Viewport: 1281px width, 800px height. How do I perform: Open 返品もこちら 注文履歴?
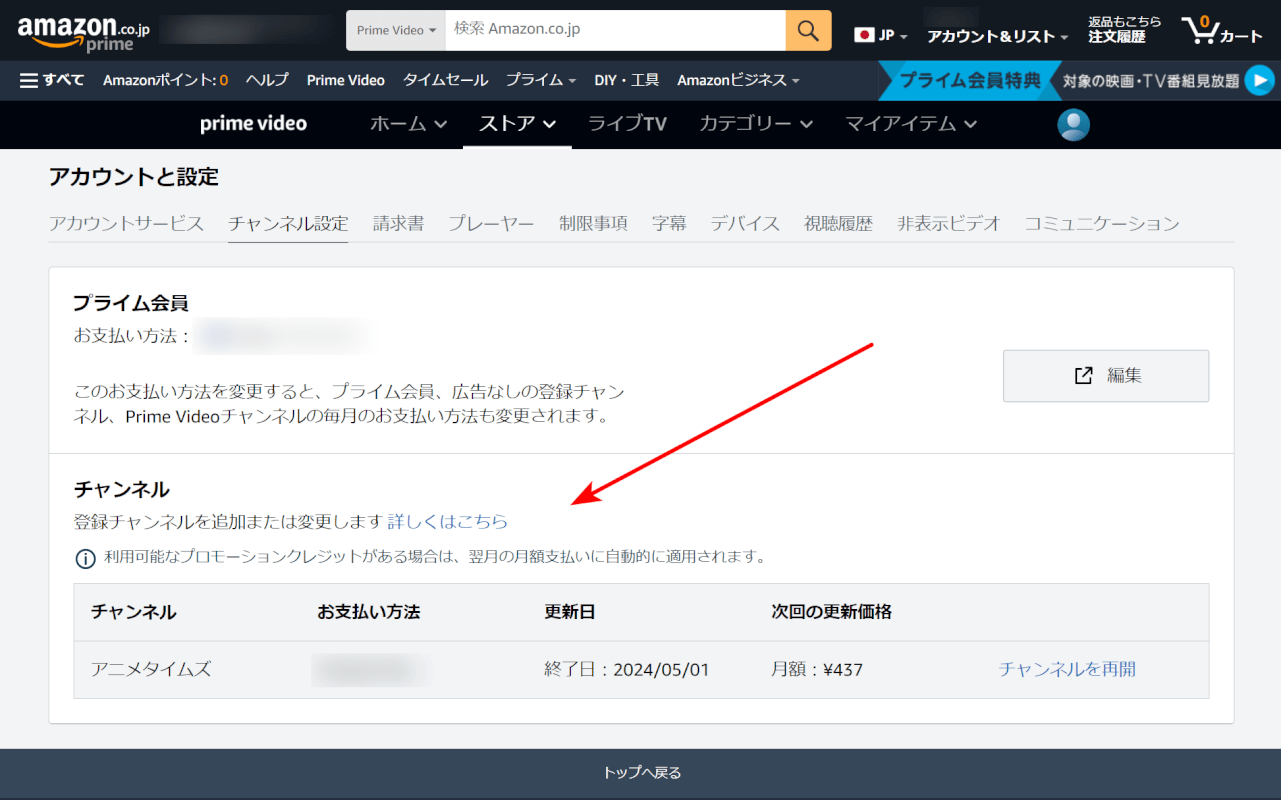tap(1125, 30)
